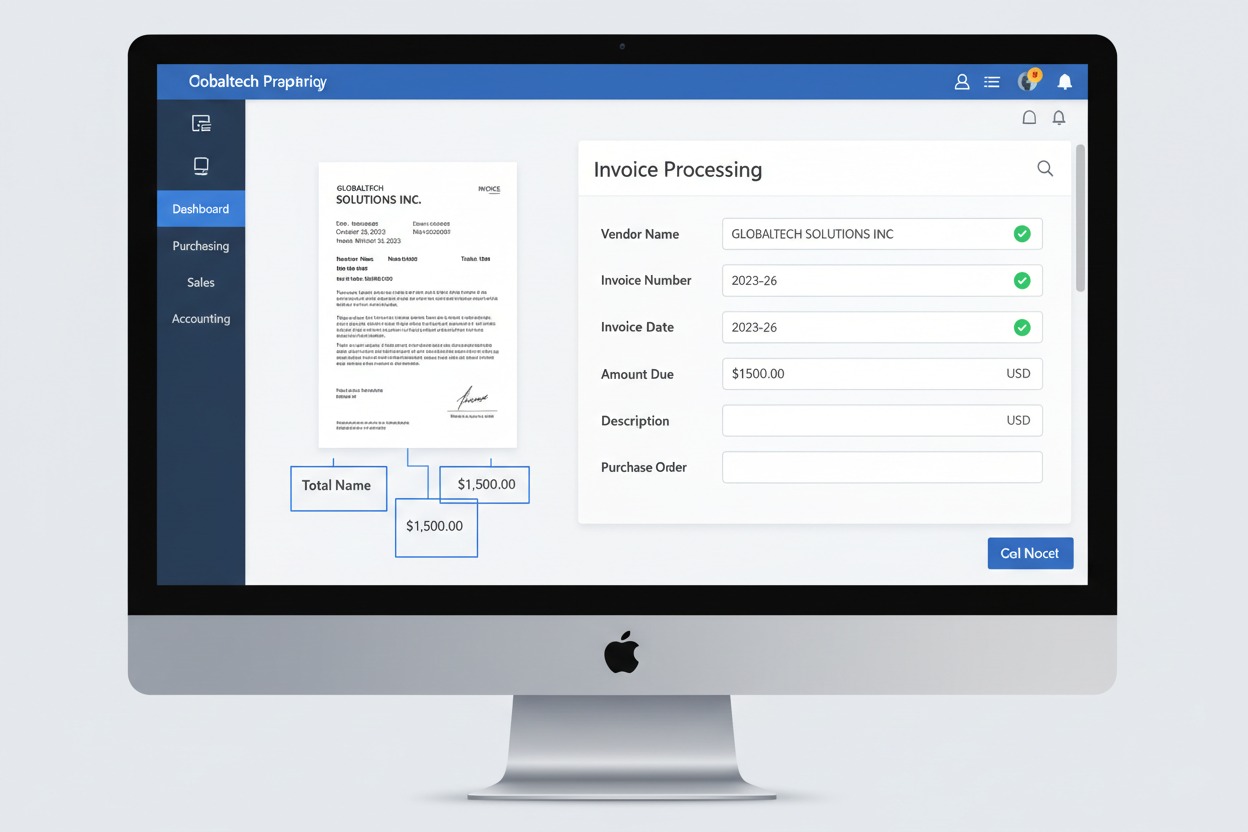
Task: Open the Globaltech Solutions invoice document preview
Action: pyautogui.click(x=417, y=305)
